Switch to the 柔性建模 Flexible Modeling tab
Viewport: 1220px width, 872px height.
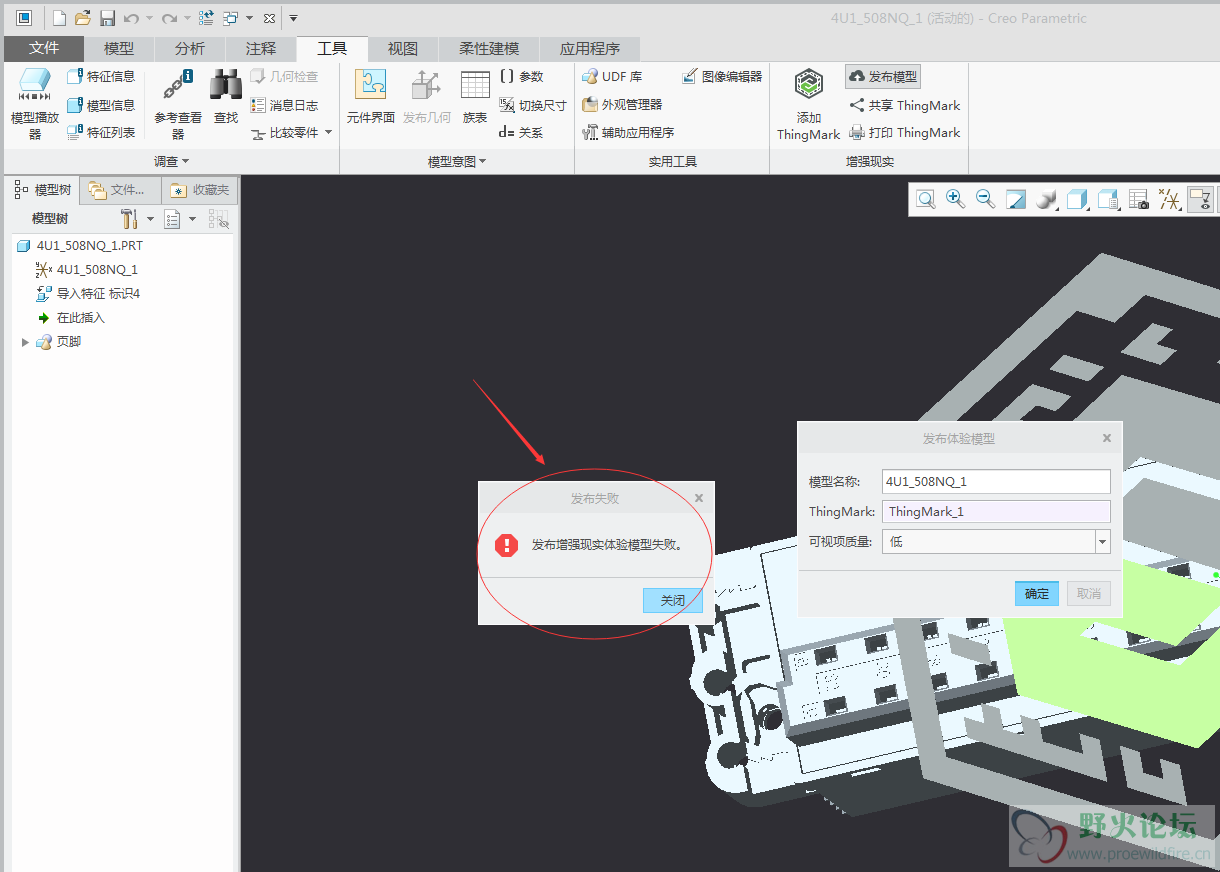pyautogui.click(x=489, y=48)
